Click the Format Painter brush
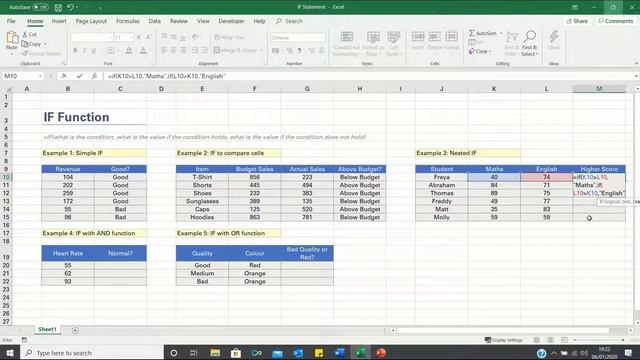 tap(41, 53)
